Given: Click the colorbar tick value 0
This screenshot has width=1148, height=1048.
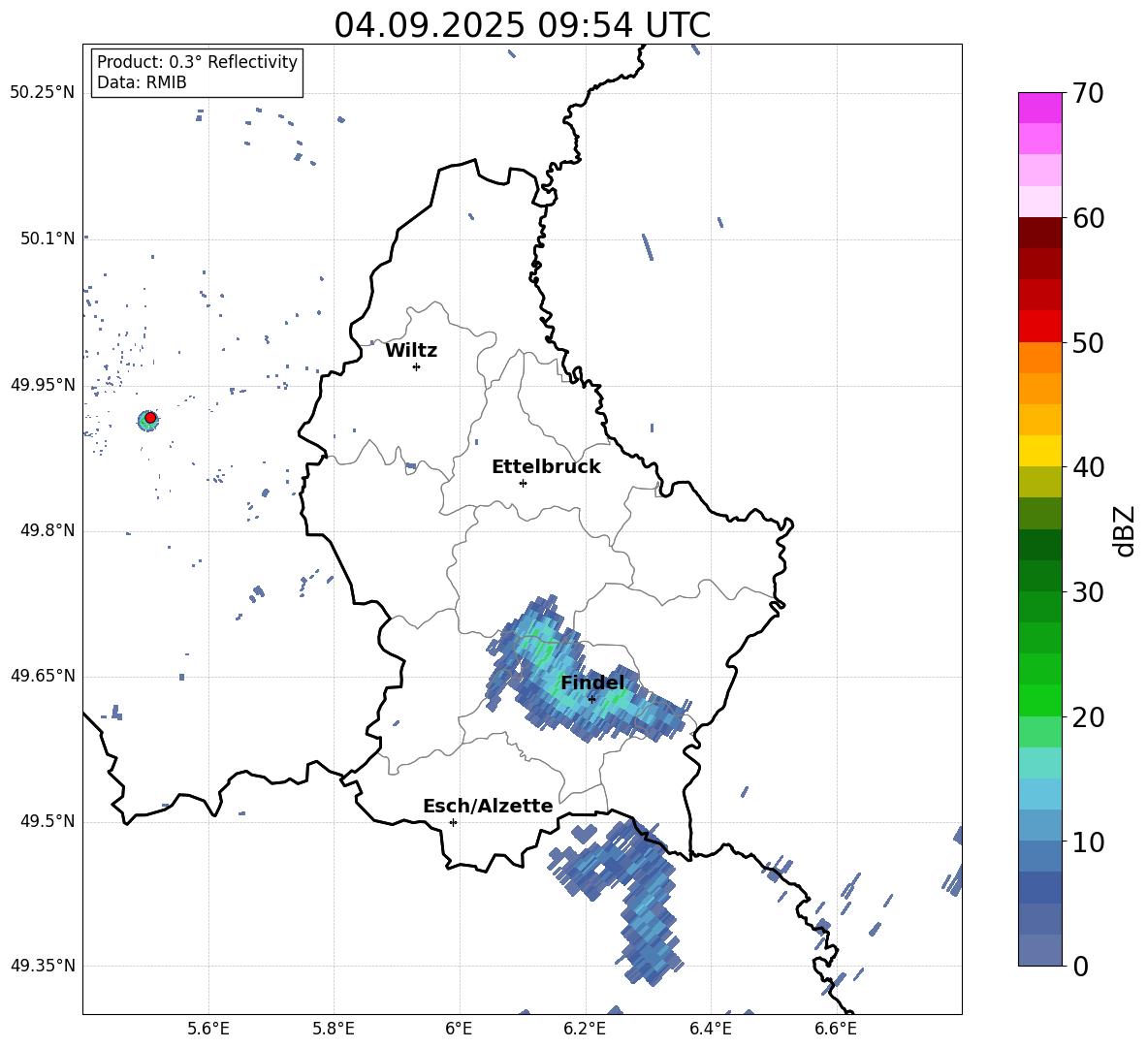Looking at the screenshot, I should (1081, 967).
